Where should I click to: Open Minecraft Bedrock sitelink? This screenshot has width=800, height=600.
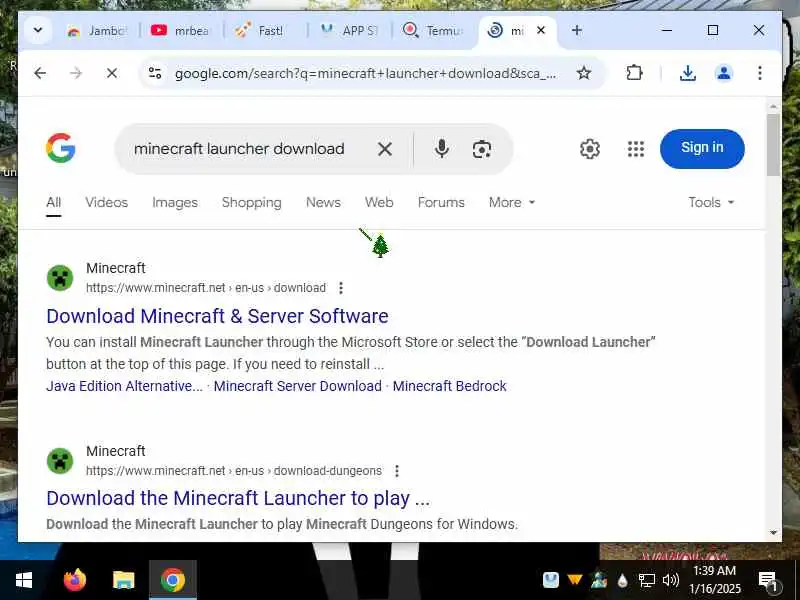click(x=449, y=386)
